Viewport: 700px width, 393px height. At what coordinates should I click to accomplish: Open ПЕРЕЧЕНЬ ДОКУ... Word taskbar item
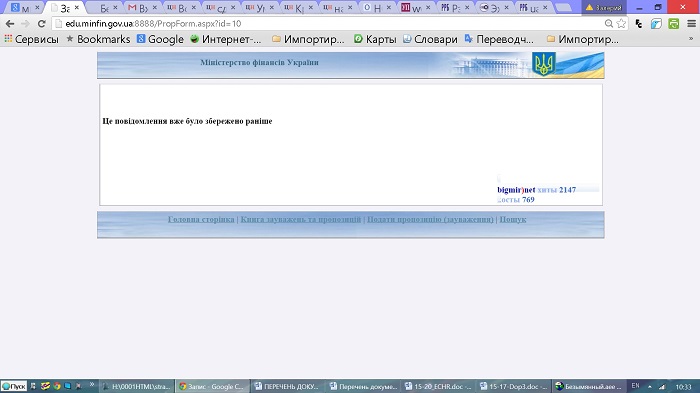coord(287,386)
